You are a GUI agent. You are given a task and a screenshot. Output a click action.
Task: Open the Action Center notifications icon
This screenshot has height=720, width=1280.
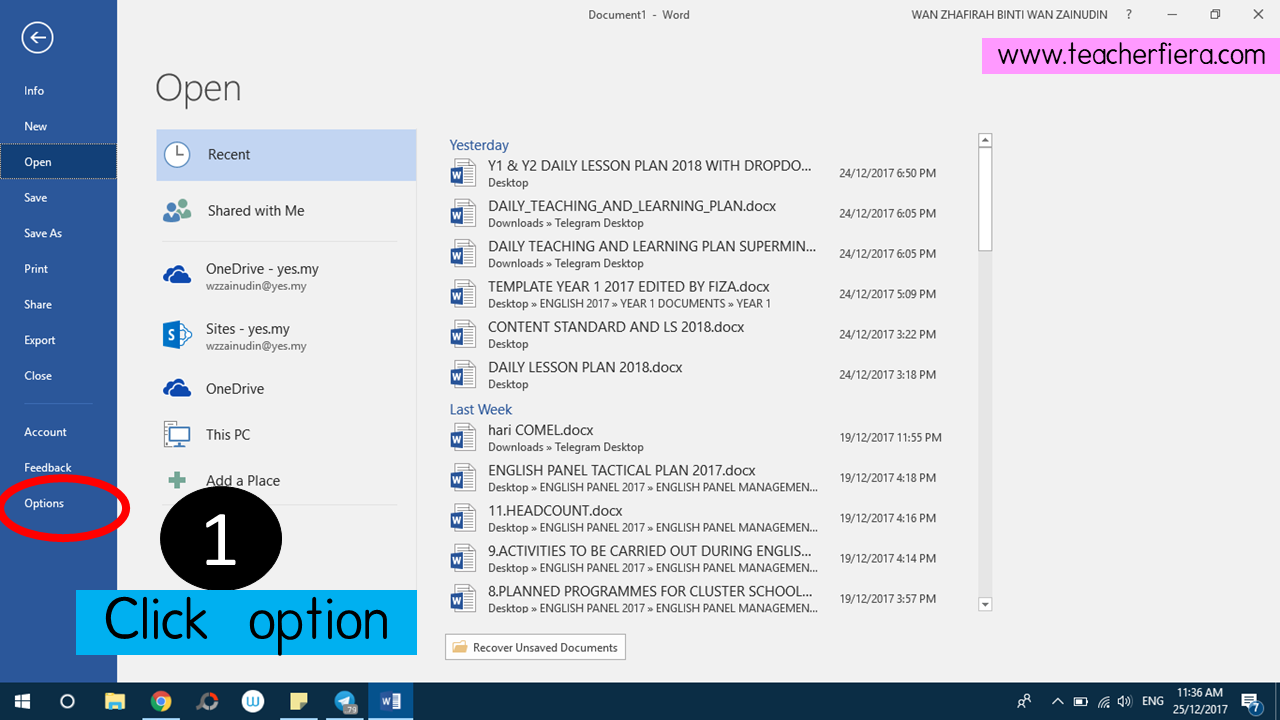1250,700
